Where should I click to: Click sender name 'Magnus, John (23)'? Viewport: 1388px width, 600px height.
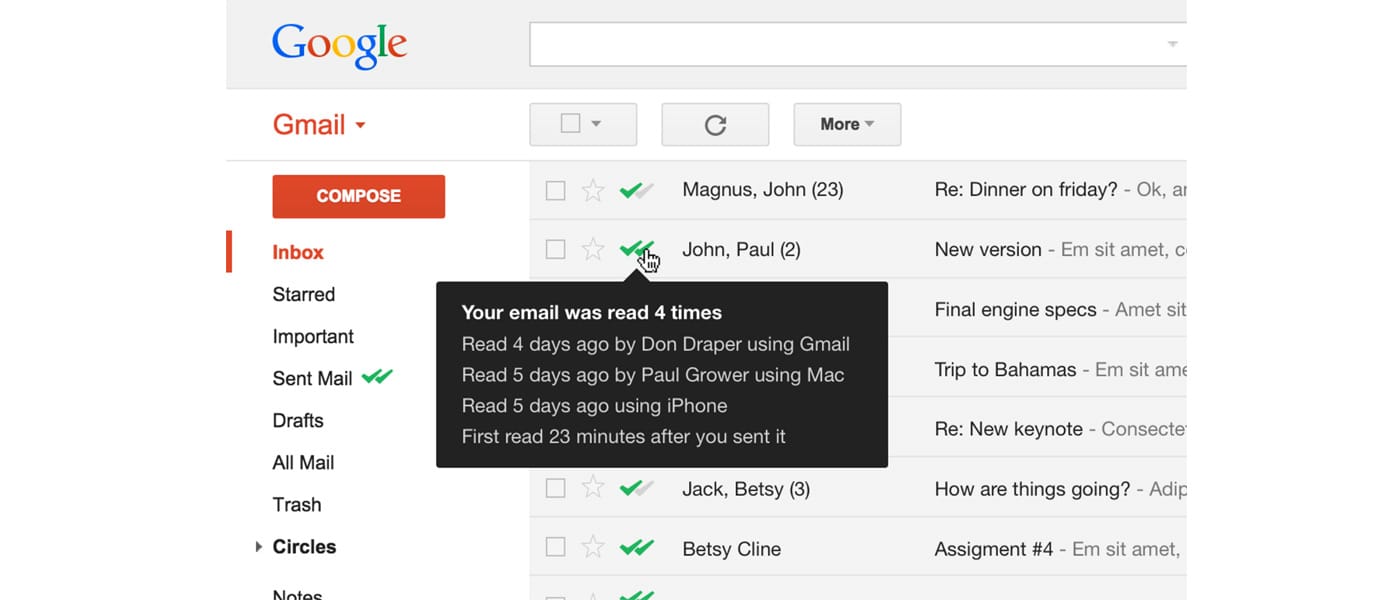point(763,189)
